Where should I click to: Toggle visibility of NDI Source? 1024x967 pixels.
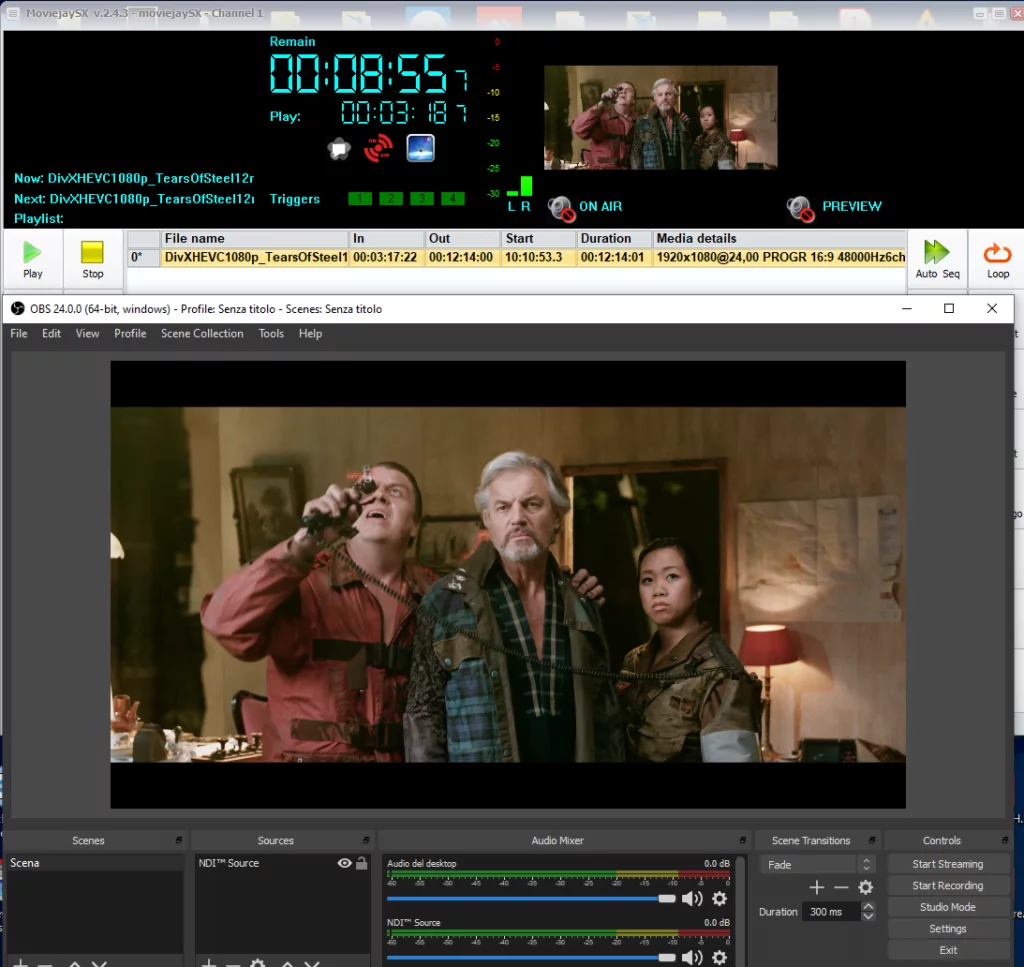point(345,863)
